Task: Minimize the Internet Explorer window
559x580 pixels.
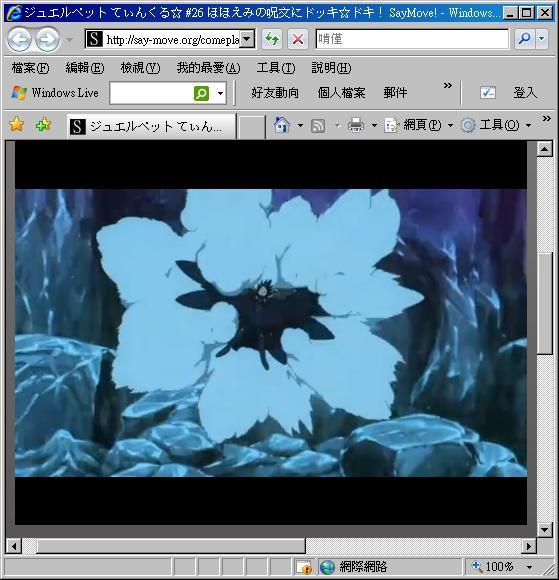Action: pyautogui.click(x=510, y=13)
